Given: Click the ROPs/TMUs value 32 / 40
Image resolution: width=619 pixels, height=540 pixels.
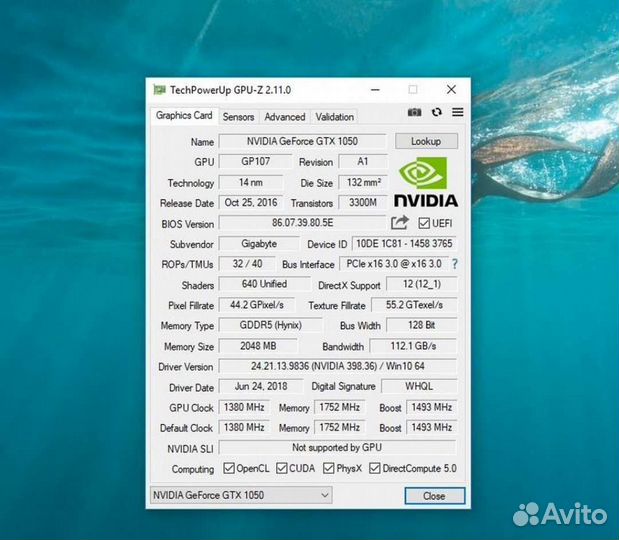Looking at the screenshot, I should [247, 264].
